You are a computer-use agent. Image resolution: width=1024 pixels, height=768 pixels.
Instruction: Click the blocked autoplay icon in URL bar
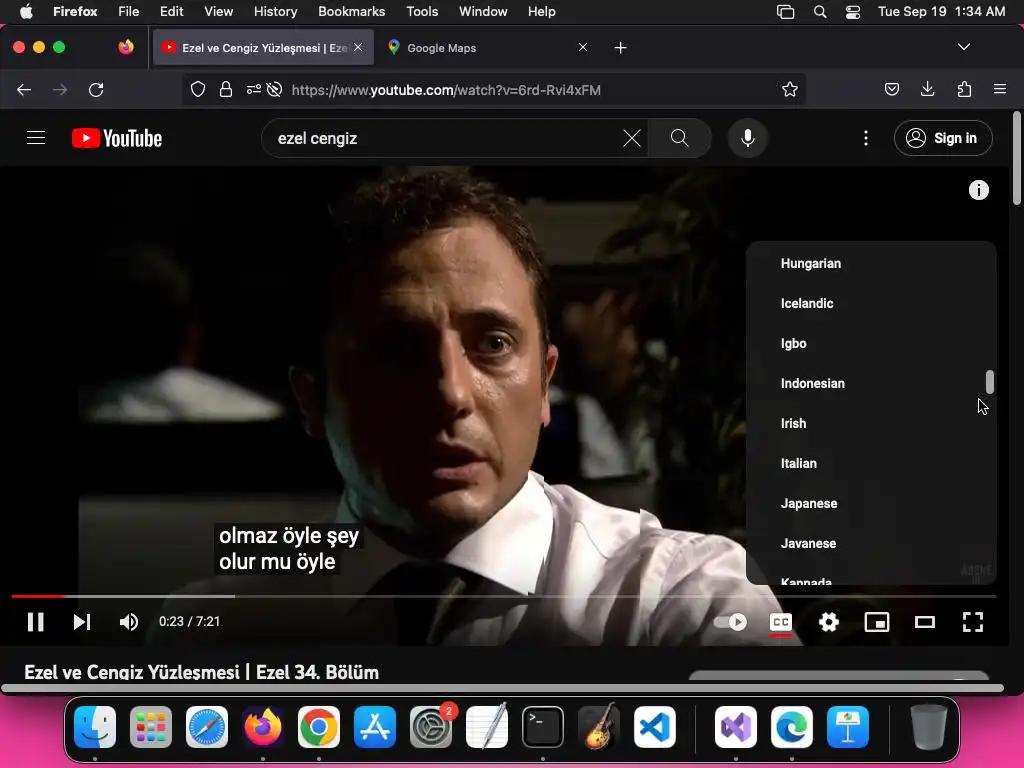(x=274, y=89)
